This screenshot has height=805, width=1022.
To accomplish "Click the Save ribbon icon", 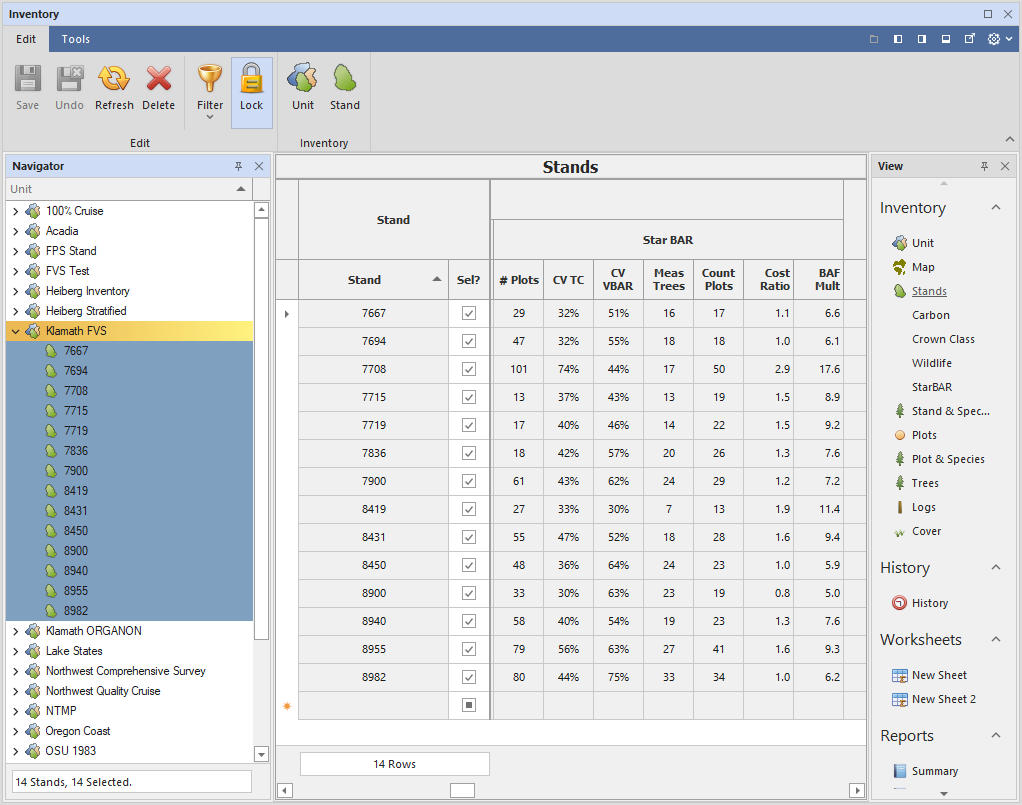I will tap(27, 79).
